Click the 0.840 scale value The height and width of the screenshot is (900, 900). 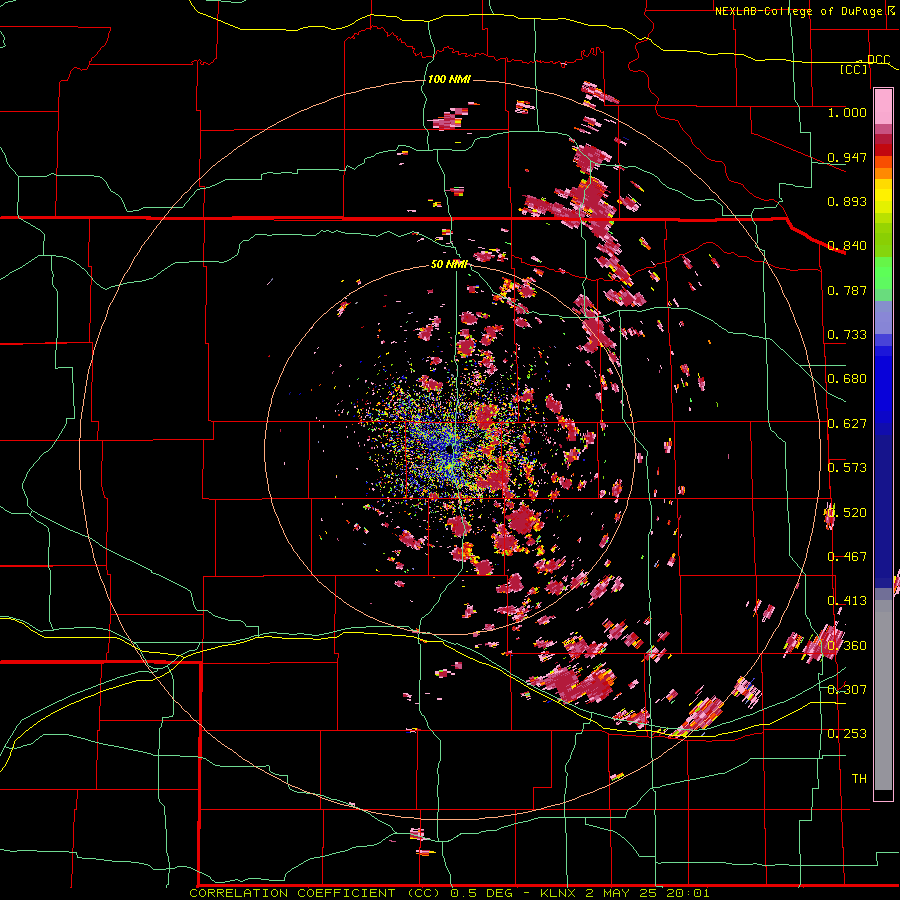pos(847,246)
